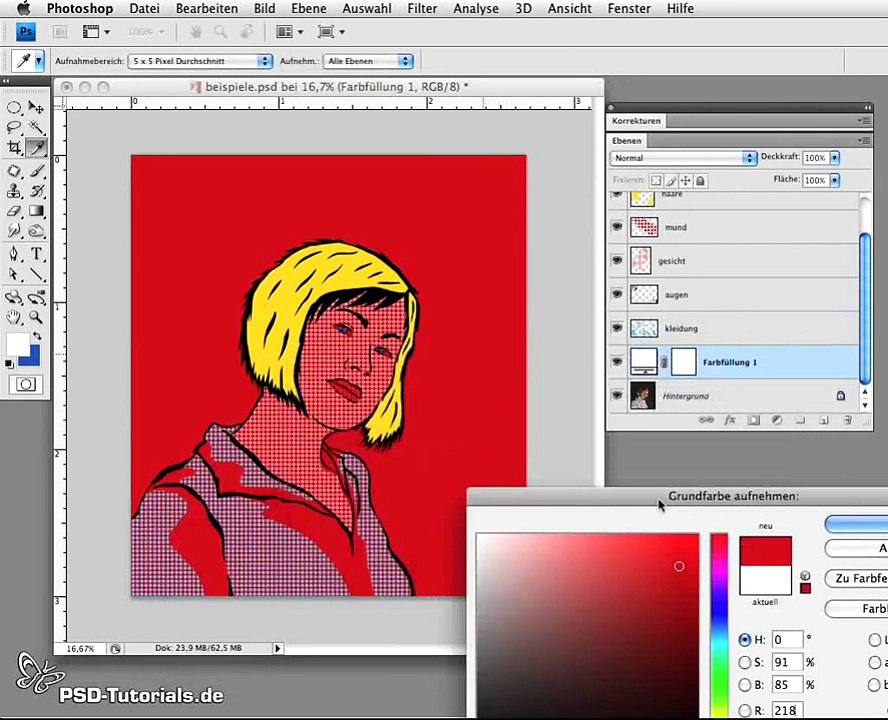Select the Hand tool
The image size is (888, 720).
(x=14, y=317)
